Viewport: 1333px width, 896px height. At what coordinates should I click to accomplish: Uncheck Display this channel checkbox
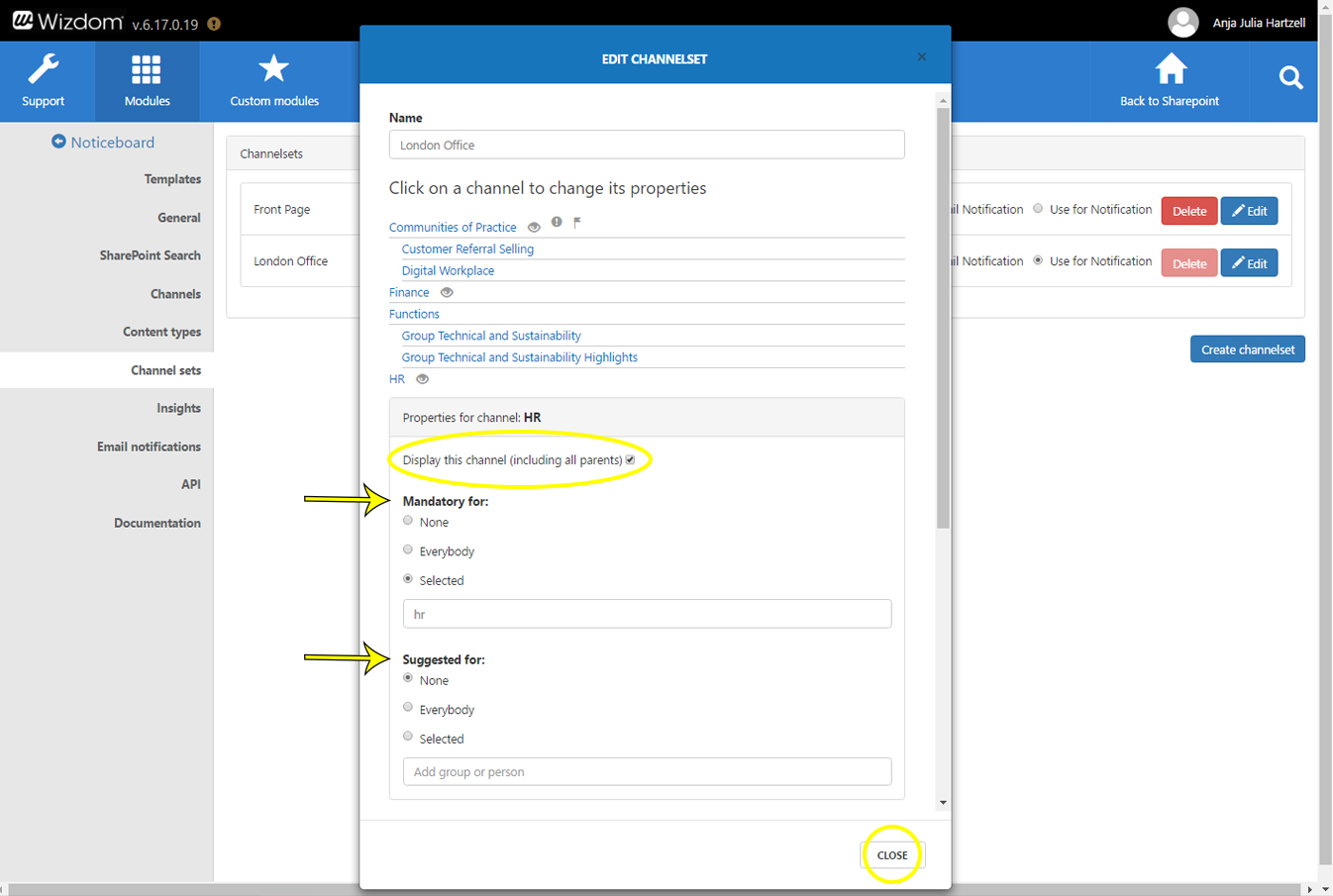630,459
